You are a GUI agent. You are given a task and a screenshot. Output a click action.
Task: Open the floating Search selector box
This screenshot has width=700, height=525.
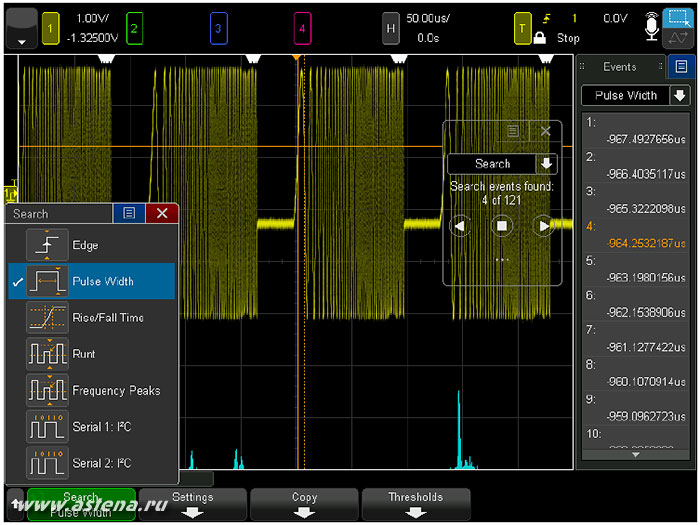point(492,164)
